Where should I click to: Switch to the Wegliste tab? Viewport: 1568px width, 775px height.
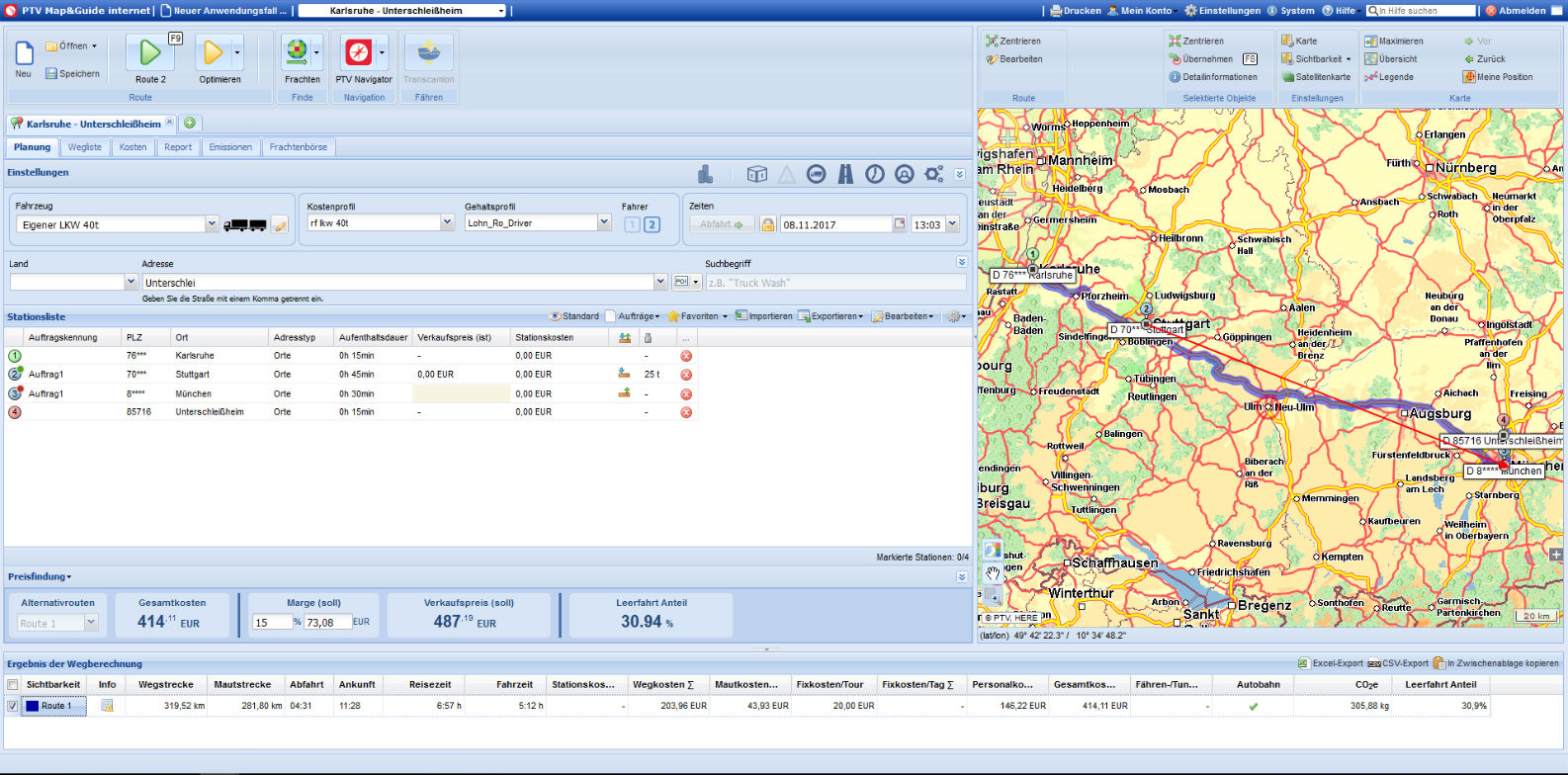85,147
